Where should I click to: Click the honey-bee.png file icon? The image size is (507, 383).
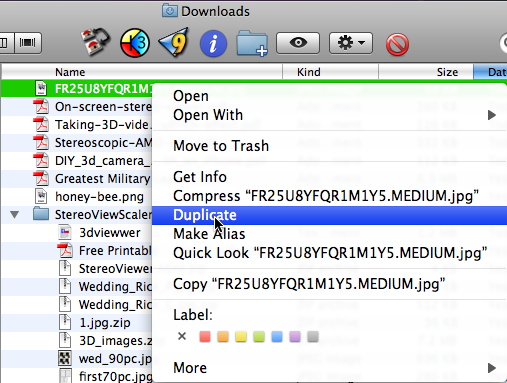click(x=41, y=196)
